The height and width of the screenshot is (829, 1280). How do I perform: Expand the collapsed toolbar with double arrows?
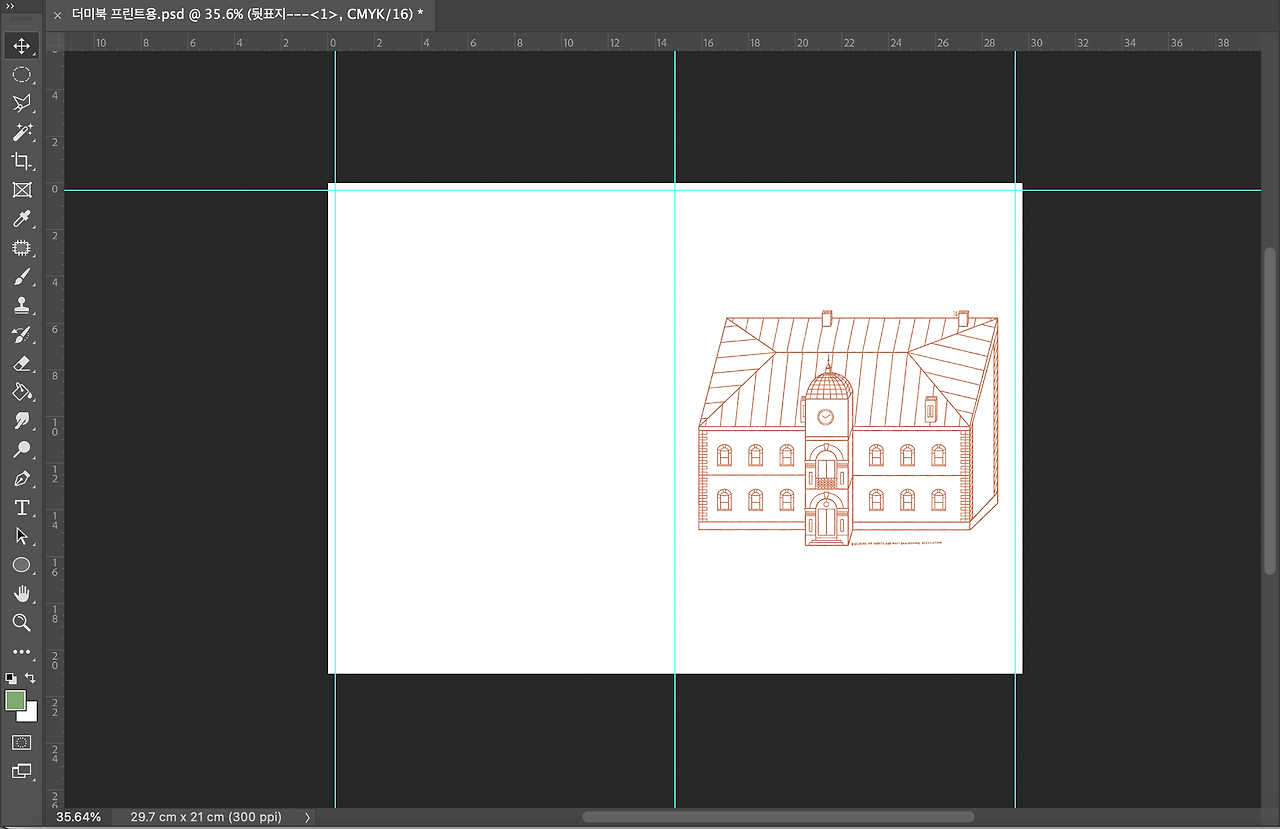click(10, 6)
